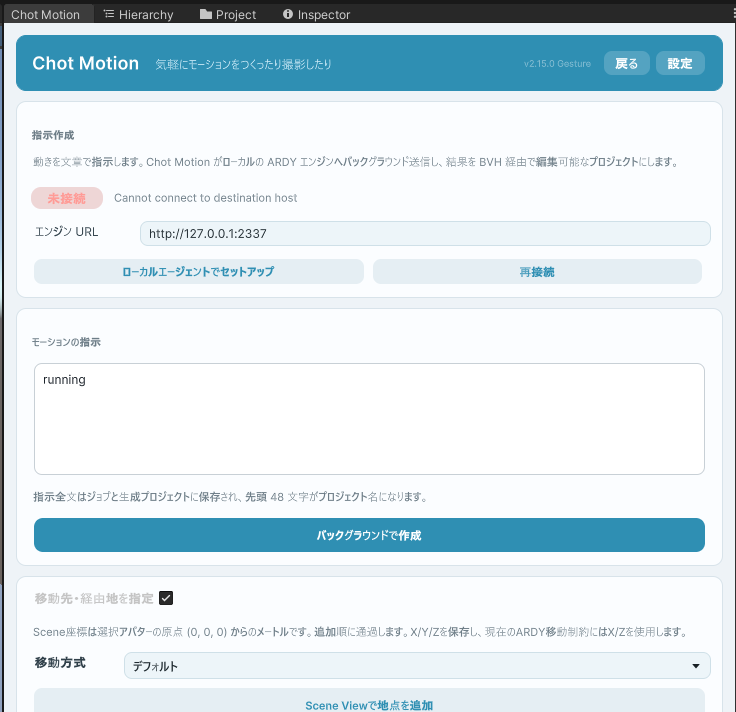This screenshot has width=736, height=712.
Task: Open the panel options menu icon
Action: click(734, 14)
